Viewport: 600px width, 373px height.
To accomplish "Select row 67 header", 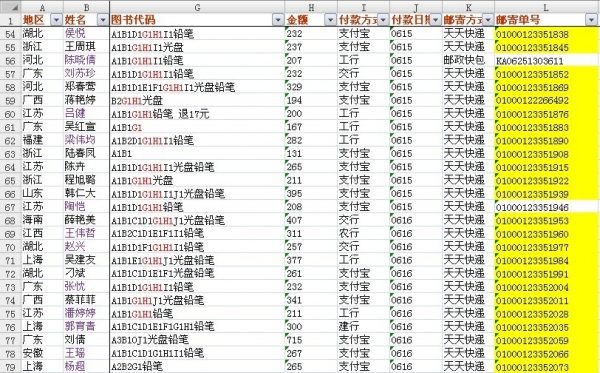I will [10, 207].
